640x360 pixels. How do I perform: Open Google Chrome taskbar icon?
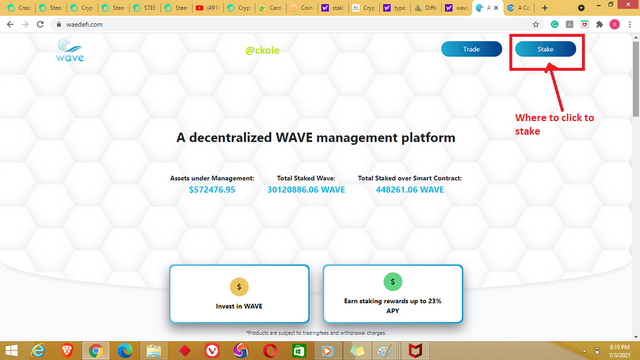[x=96, y=351]
